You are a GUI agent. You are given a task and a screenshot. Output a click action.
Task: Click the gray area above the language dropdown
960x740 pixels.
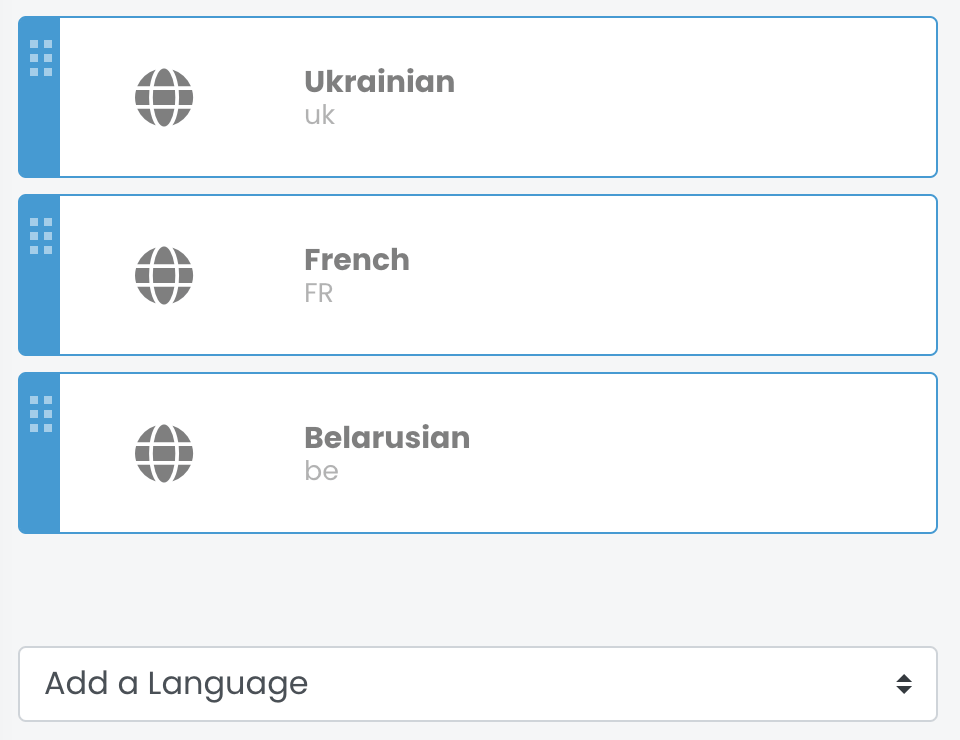pyautogui.click(x=478, y=590)
